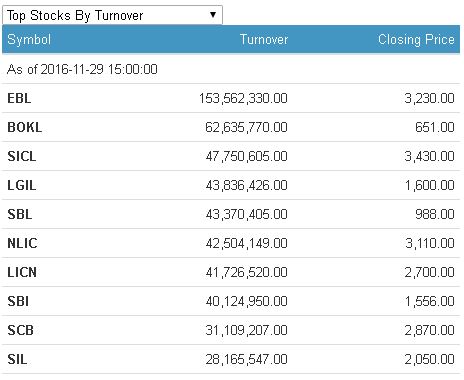
Task: Open the SBI stock symbol
Action: pyautogui.click(x=18, y=301)
